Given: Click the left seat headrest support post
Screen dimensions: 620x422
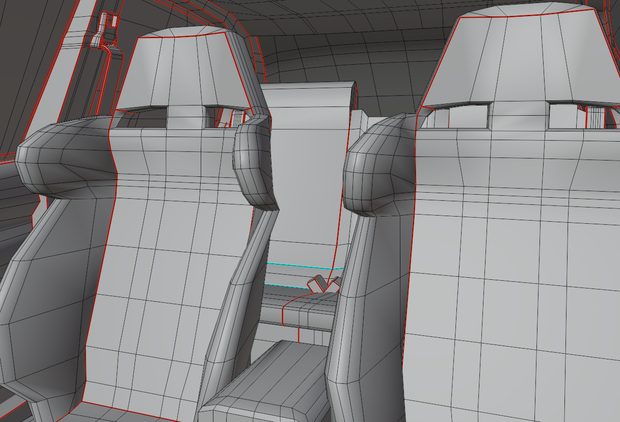Looking at the screenshot, I should click(186, 117).
